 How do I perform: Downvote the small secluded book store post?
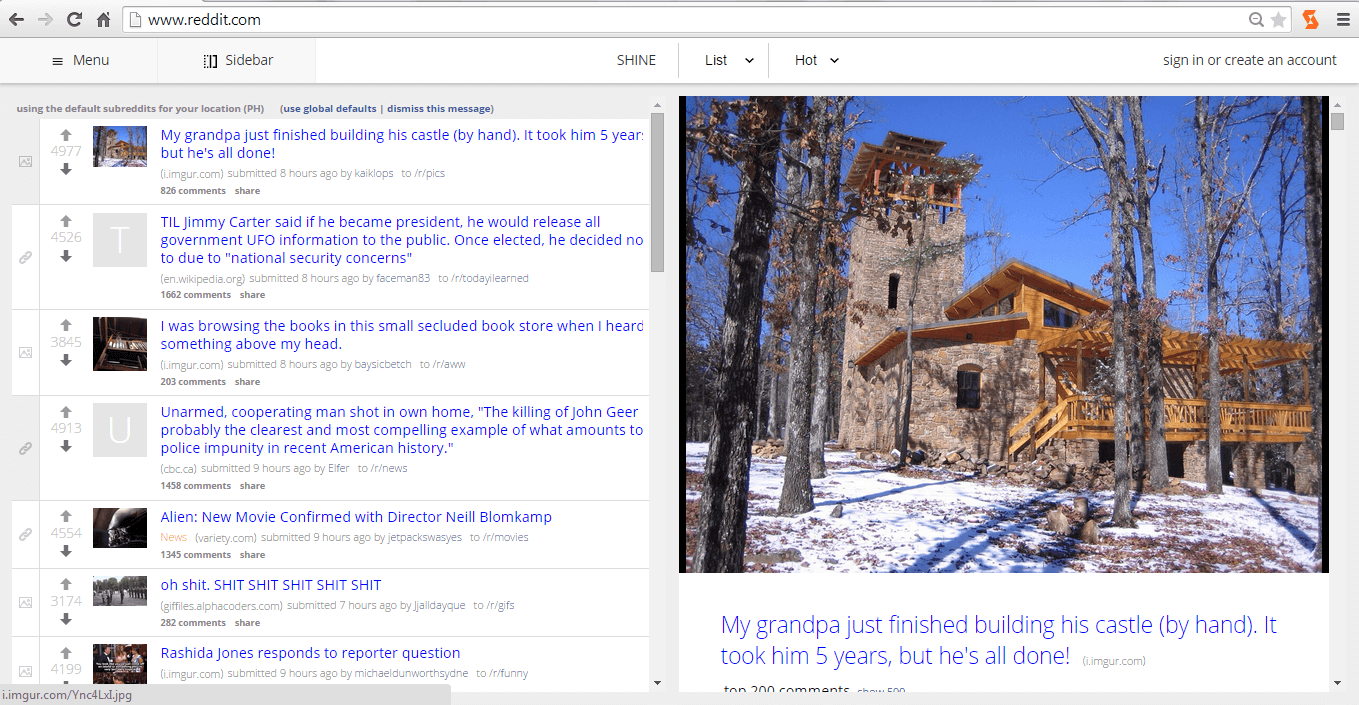(66, 360)
